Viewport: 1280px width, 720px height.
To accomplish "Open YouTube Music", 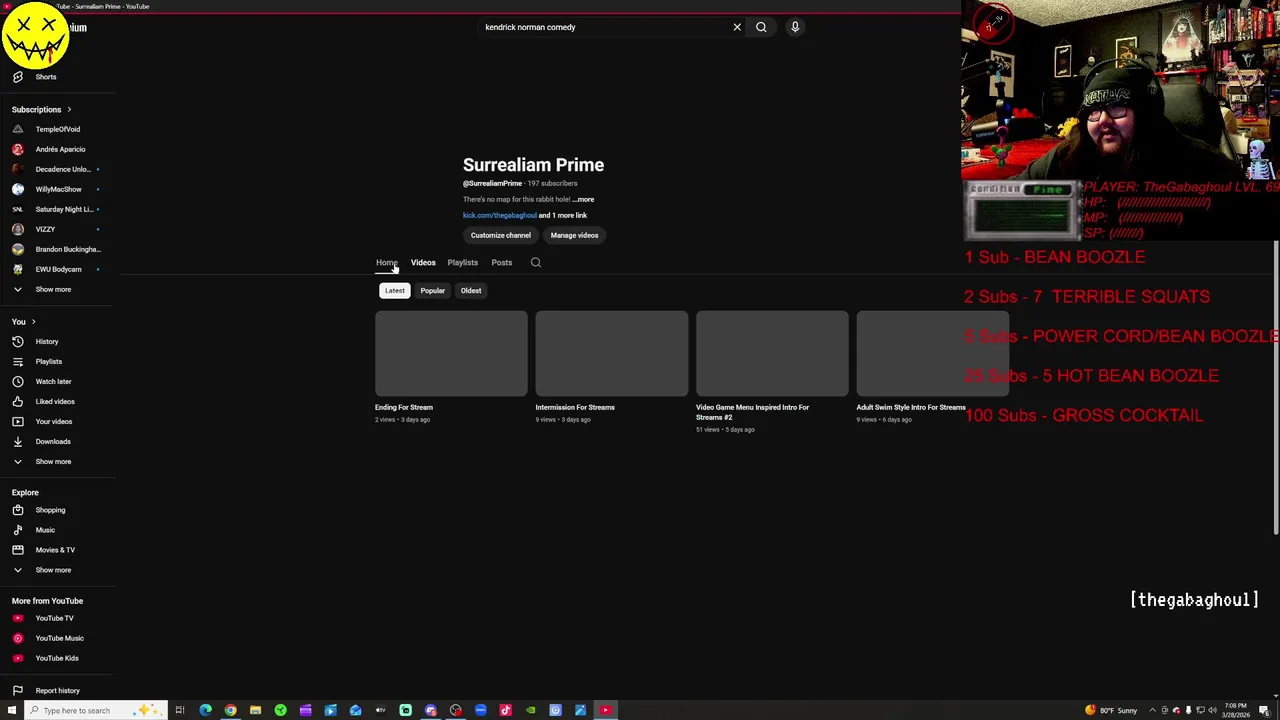I will pos(59,638).
